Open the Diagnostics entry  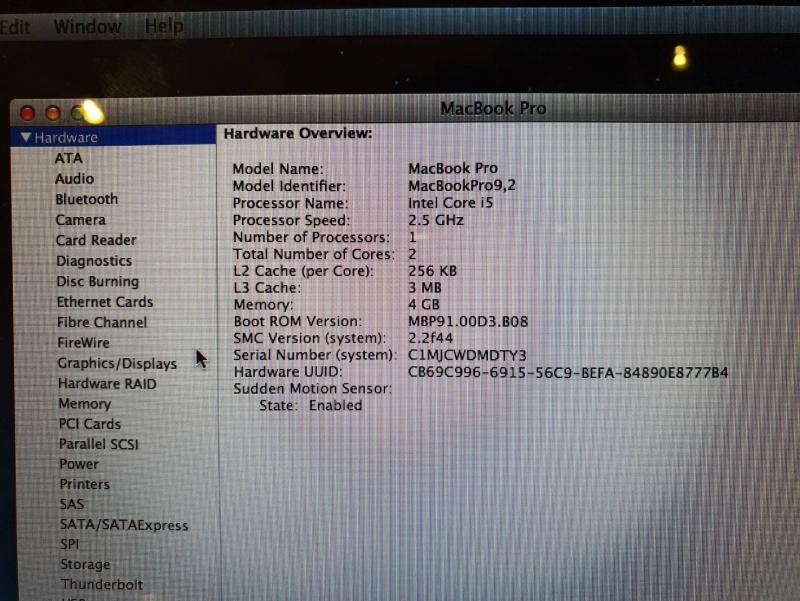[x=94, y=261]
